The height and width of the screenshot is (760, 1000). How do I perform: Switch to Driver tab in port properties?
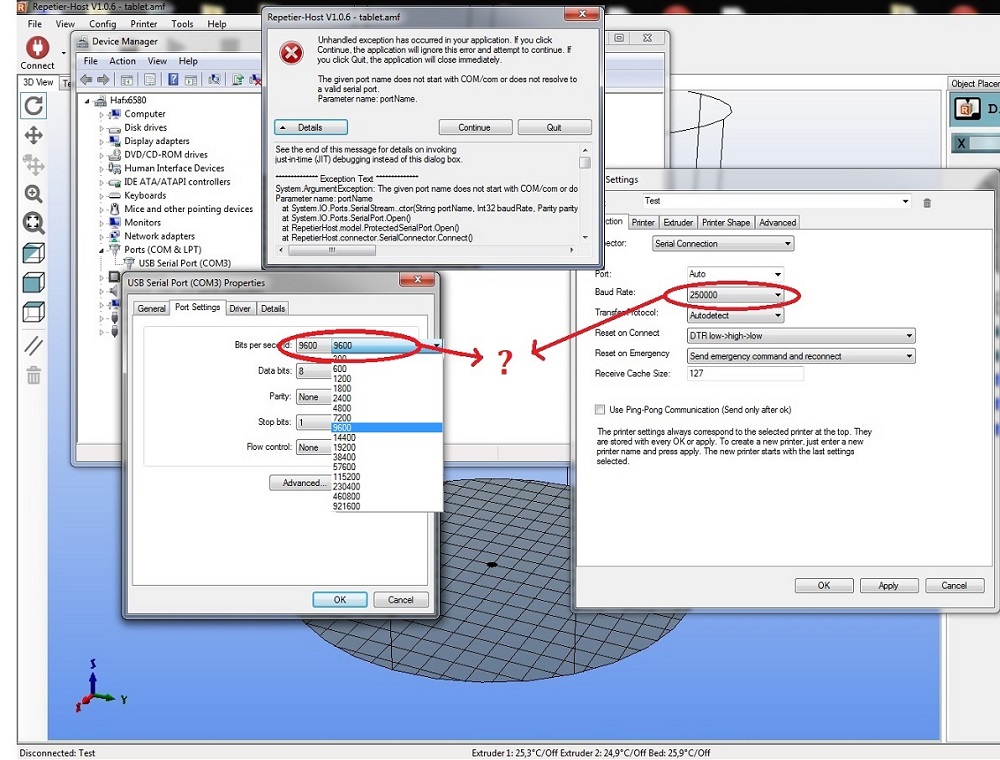(240, 309)
